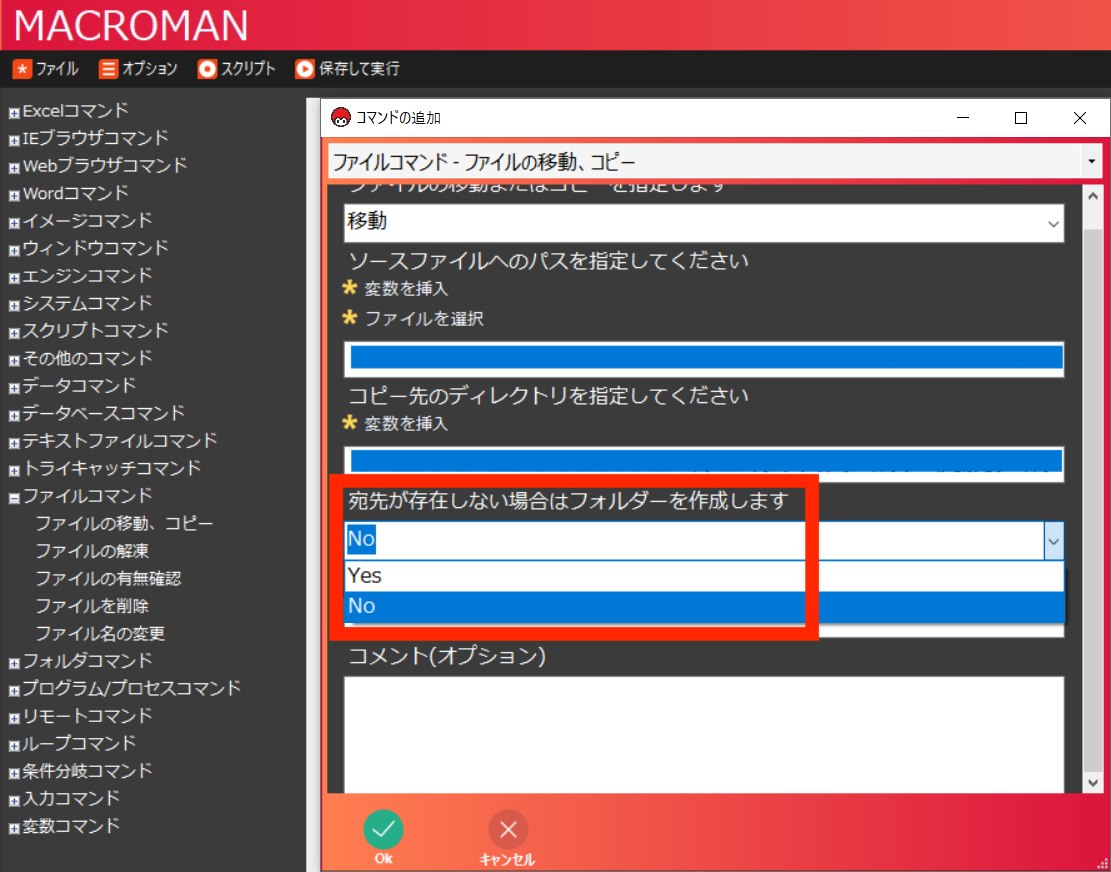Expand the IEブラウザコマンド tree node
This screenshot has width=1111, height=872.
point(13,140)
